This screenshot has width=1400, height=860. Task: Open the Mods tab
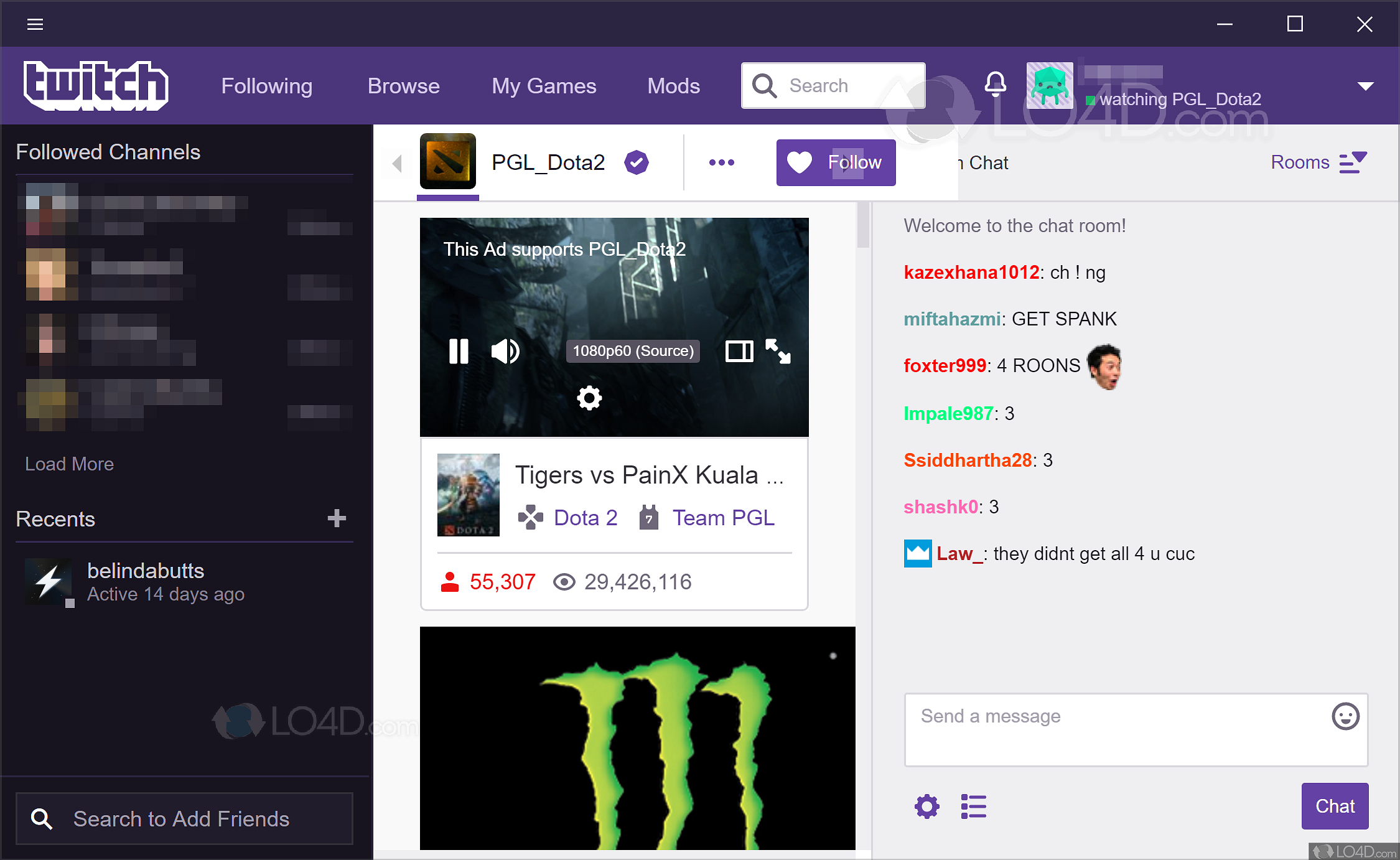pos(673,86)
